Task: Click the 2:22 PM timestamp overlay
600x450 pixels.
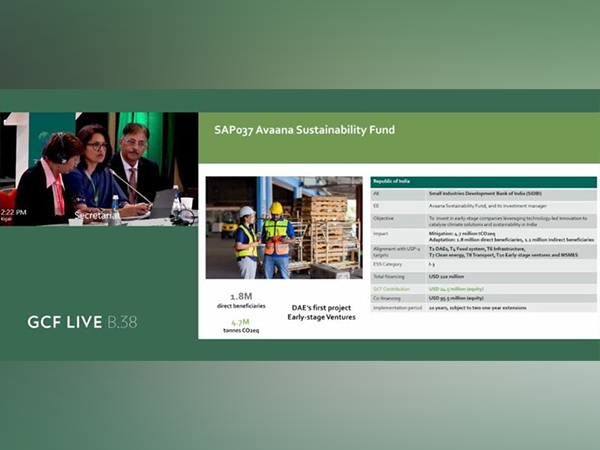Action: [x=14, y=213]
